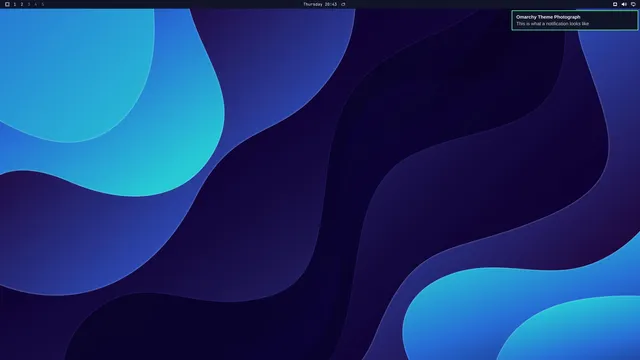Screen dimensions: 640x360
Task: Dismiss the Omarchy Theme Photograph notification
Action: coord(574,20)
